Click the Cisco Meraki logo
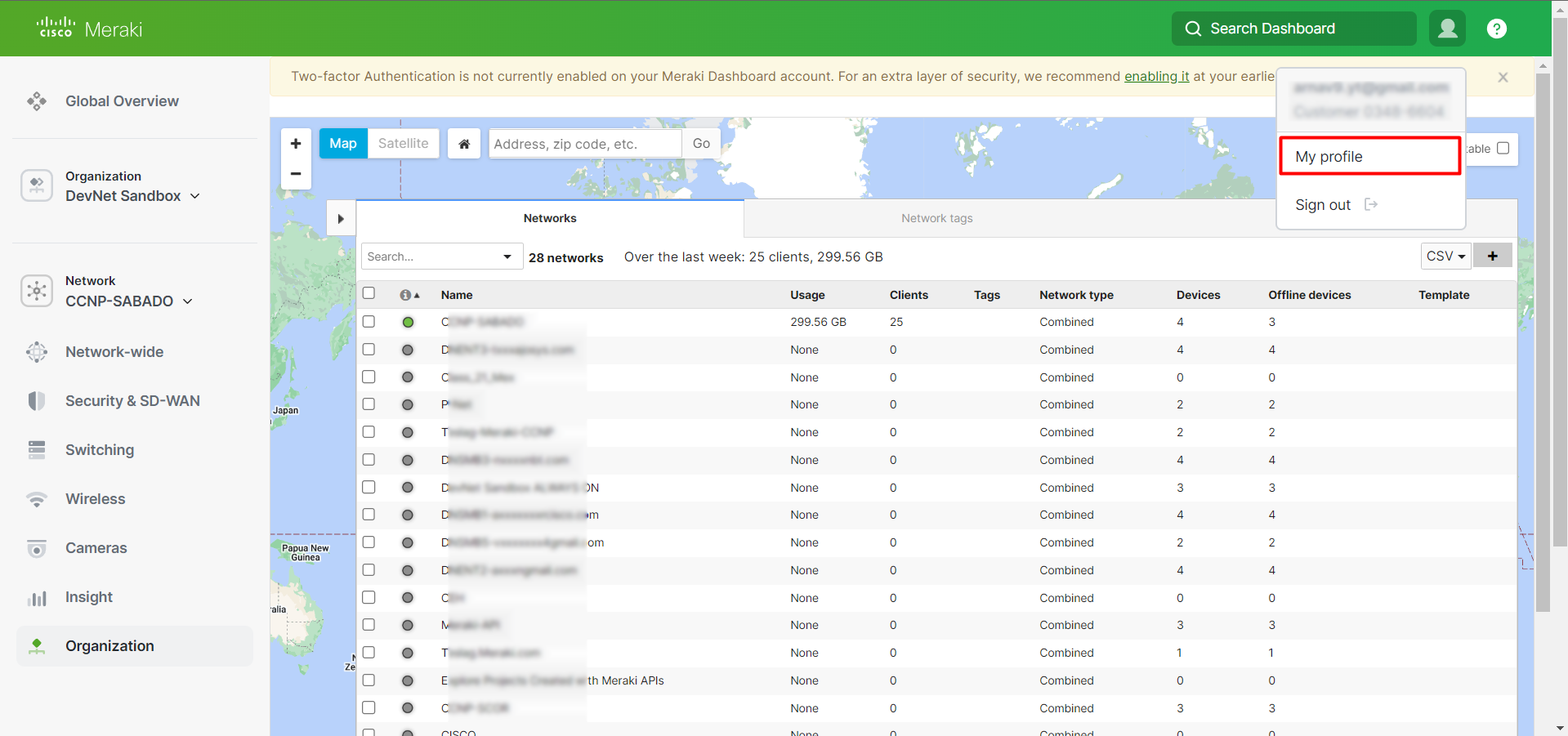 [x=90, y=29]
